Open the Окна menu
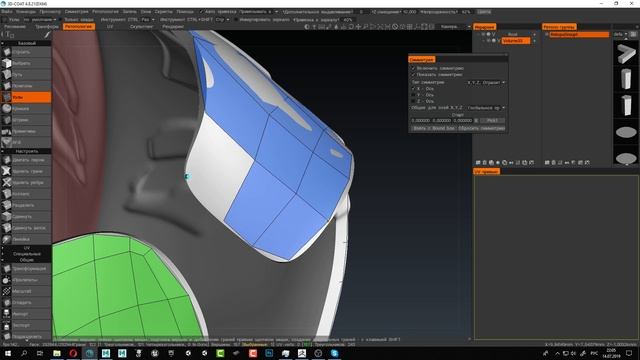This screenshot has height=360, width=640. (146, 12)
